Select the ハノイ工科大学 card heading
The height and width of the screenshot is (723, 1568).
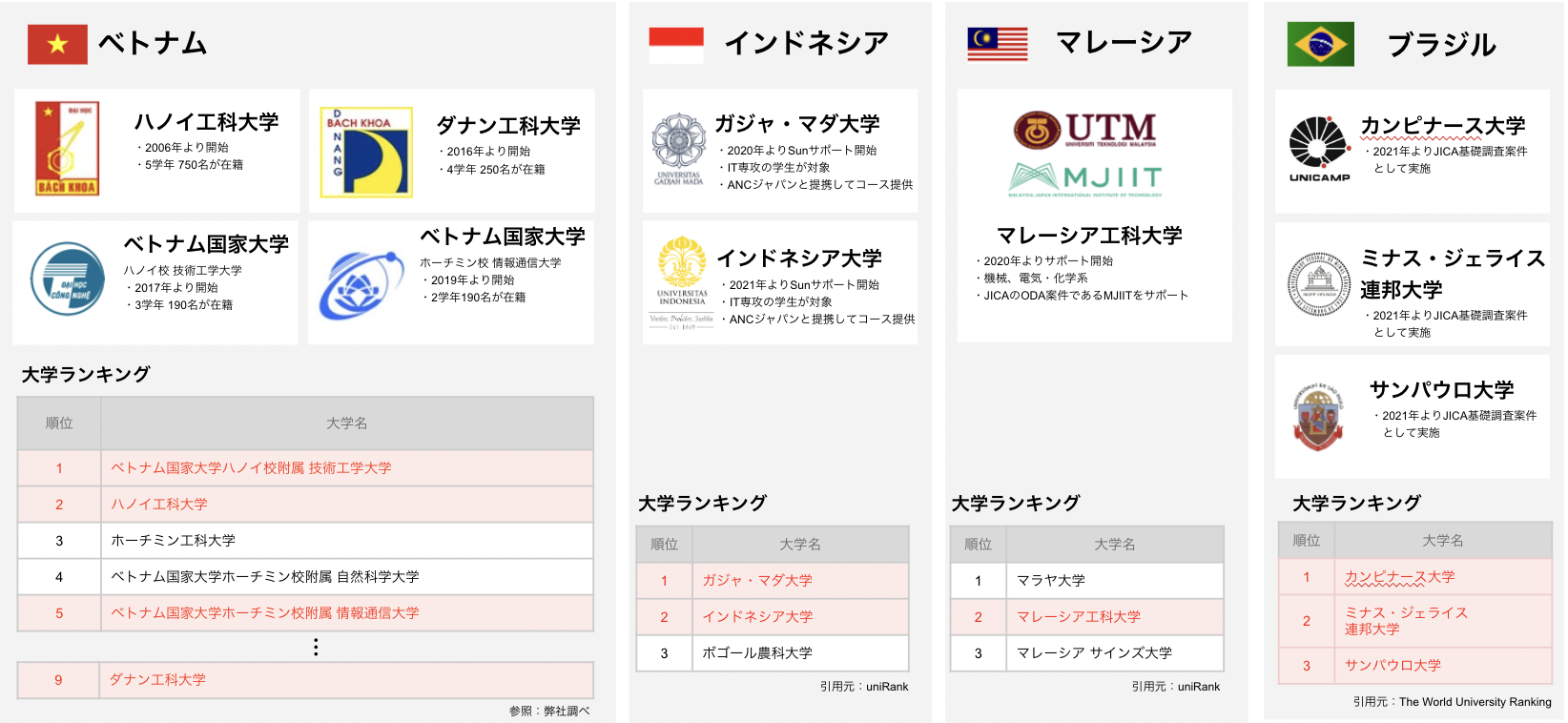[x=206, y=122]
